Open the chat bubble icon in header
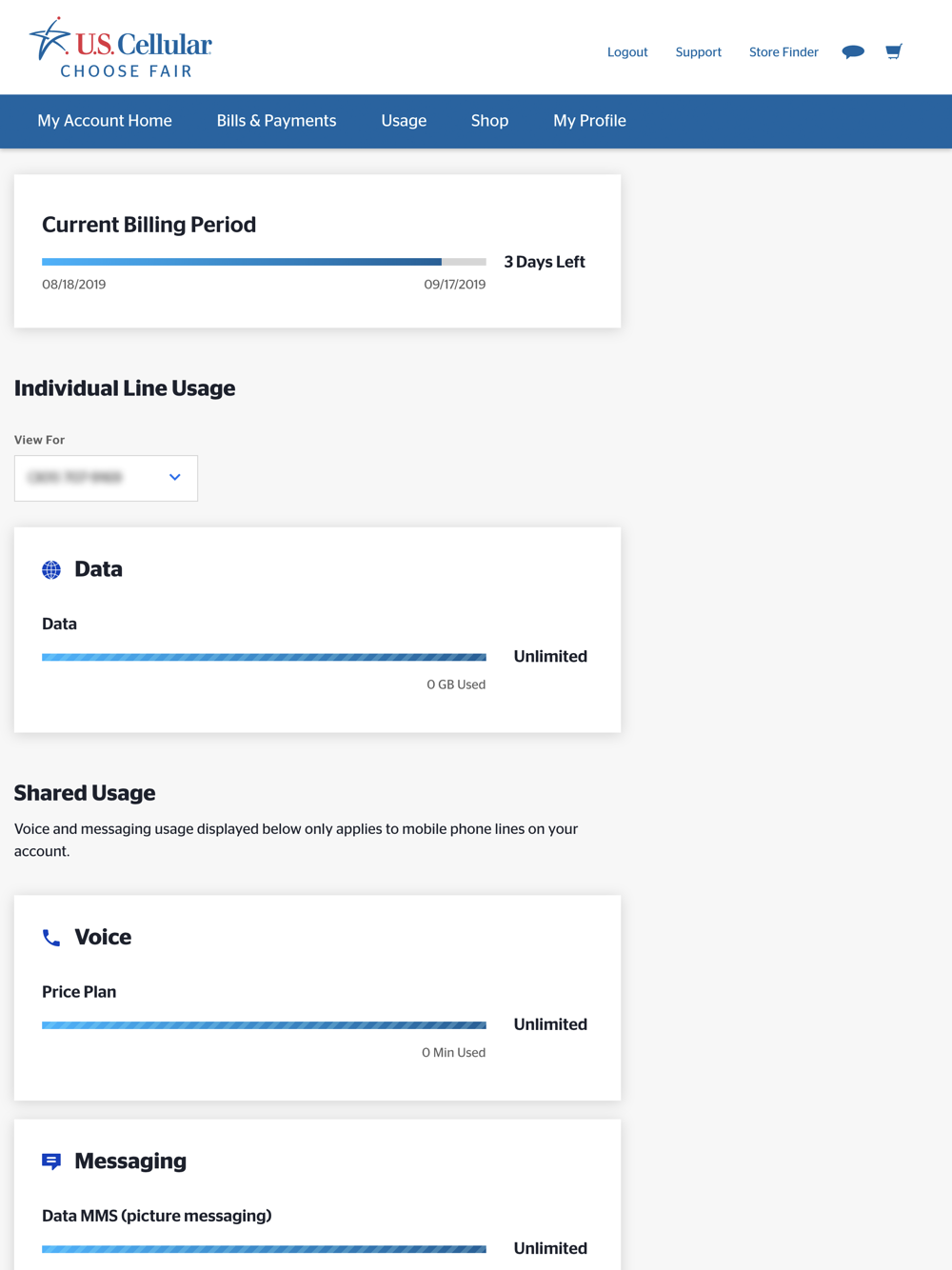Image resolution: width=952 pixels, height=1270 pixels. coord(853,51)
